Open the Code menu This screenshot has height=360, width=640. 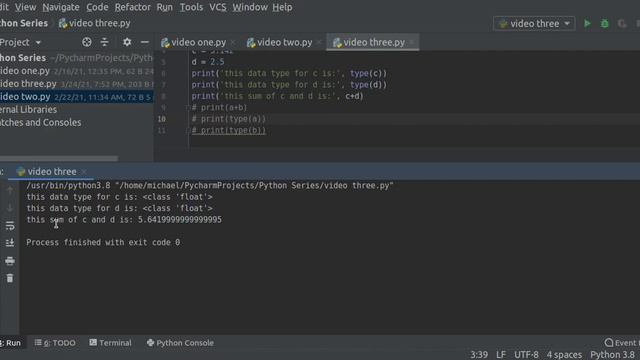tap(97, 7)
